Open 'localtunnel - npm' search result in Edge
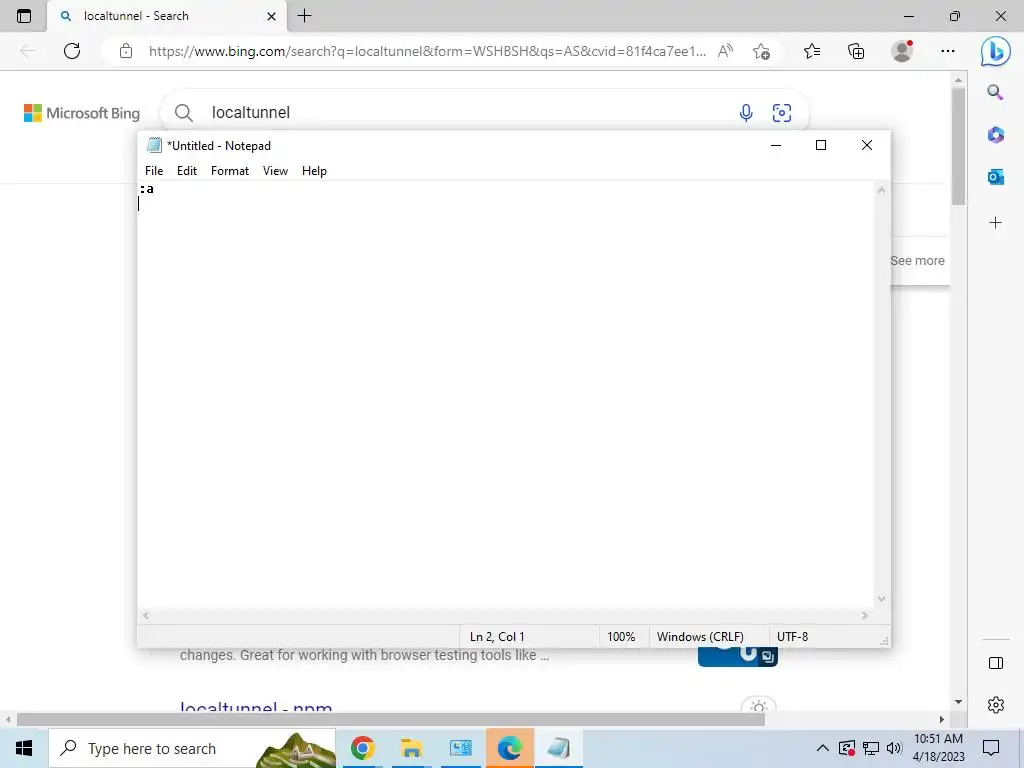This screenshot has width=1024, height=768. click(x=255, y=706)
